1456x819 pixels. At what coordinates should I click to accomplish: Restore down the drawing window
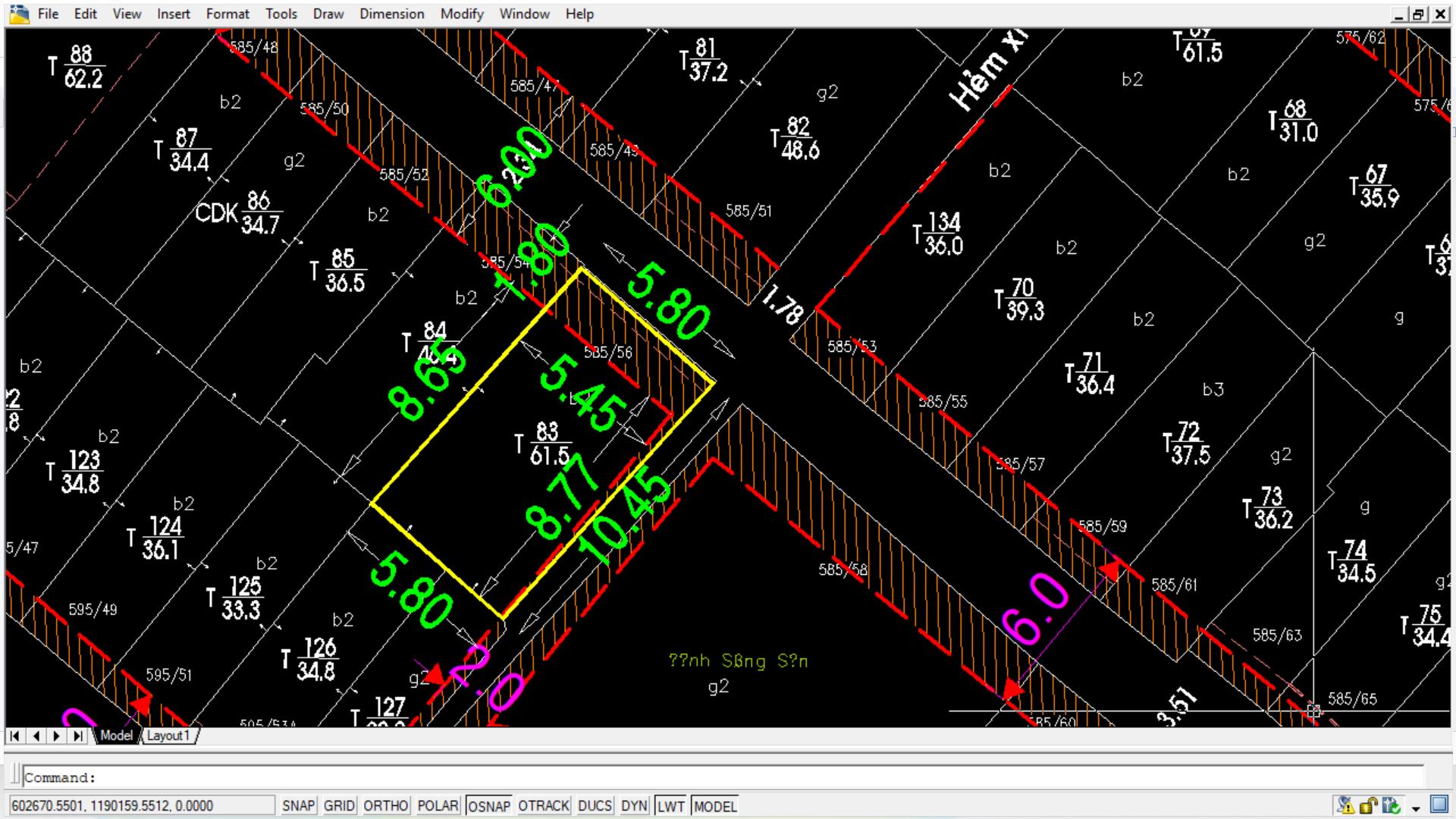click(1418, 14)
